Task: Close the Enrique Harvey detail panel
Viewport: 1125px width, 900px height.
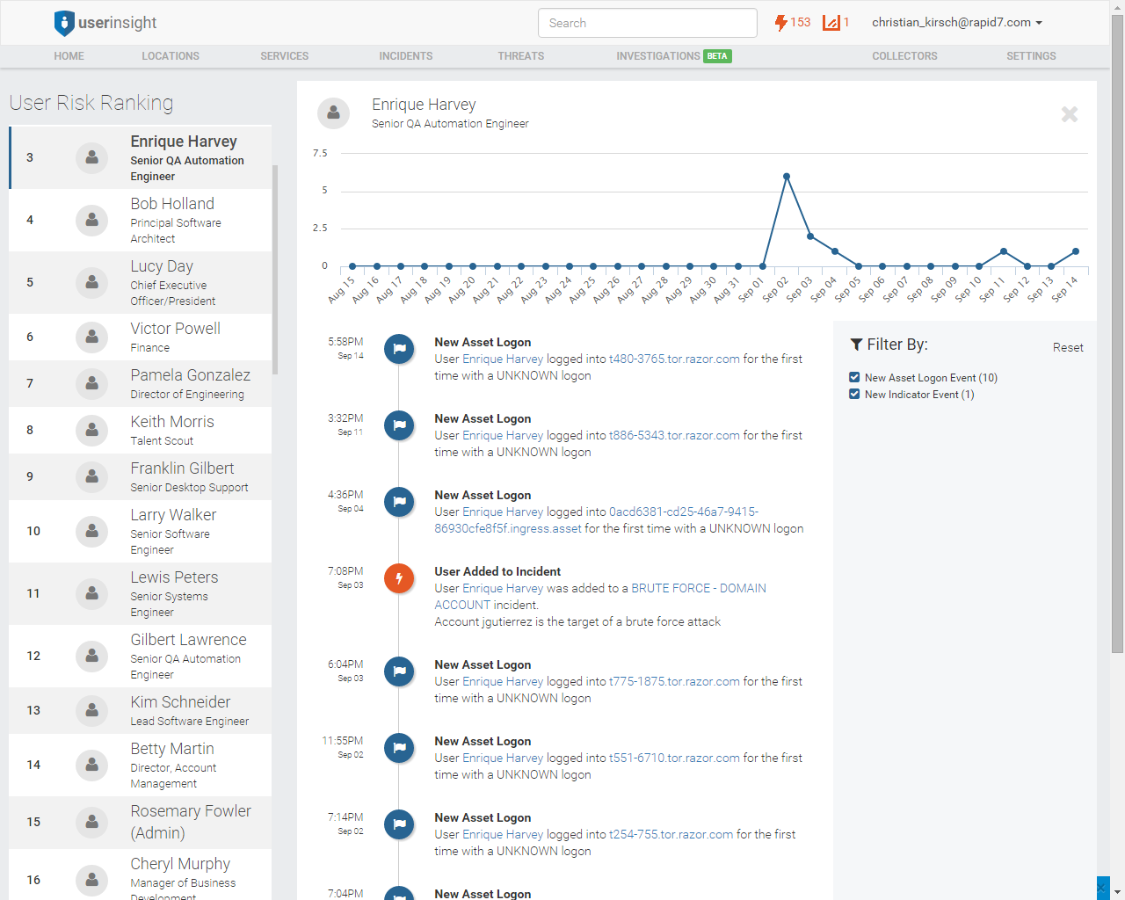Action: tap(1069, 114)
